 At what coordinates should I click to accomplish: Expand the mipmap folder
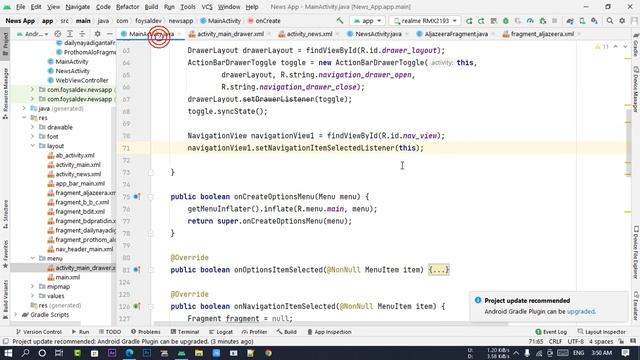pos(33,287)
